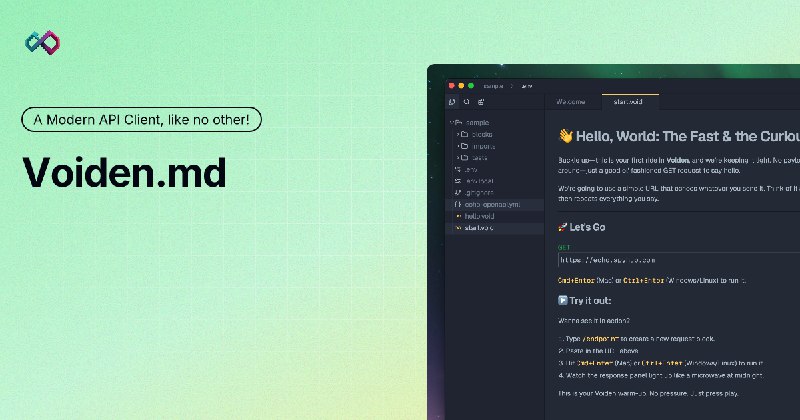Viewport: 800px width, 420px height.
Task: Click the sample breadcrumb in title bar
Action: pyautogui.click(x=493, y=86)
